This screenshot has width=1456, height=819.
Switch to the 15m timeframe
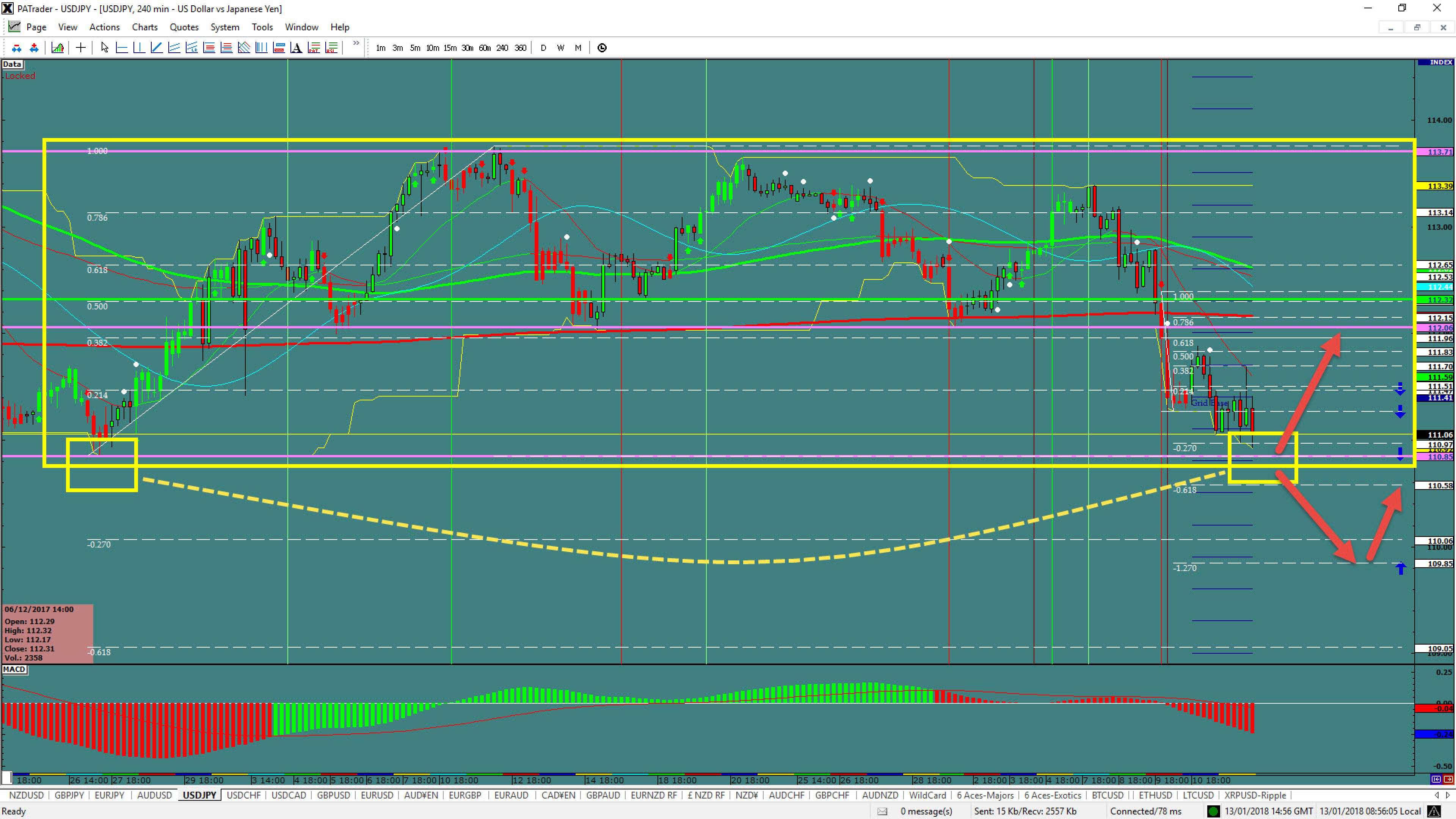coord(450,48)
